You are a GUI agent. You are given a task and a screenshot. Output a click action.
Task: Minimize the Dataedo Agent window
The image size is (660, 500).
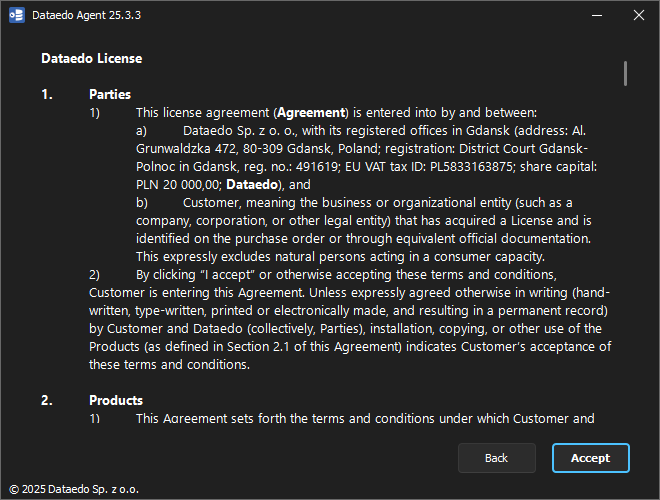tap(596, 15)
